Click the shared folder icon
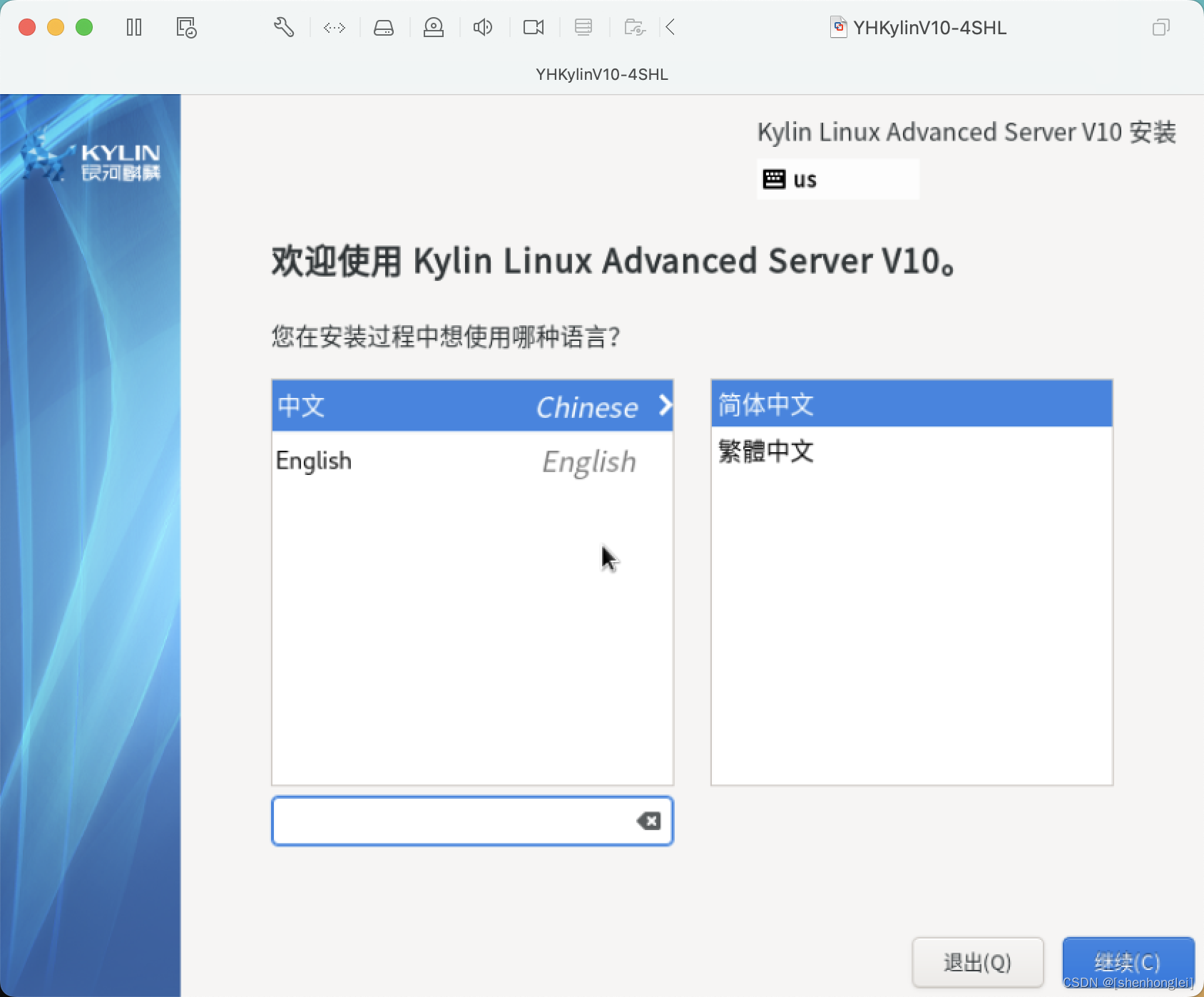The height and width of the screenshot is (997, 1204). coord(635,28)
